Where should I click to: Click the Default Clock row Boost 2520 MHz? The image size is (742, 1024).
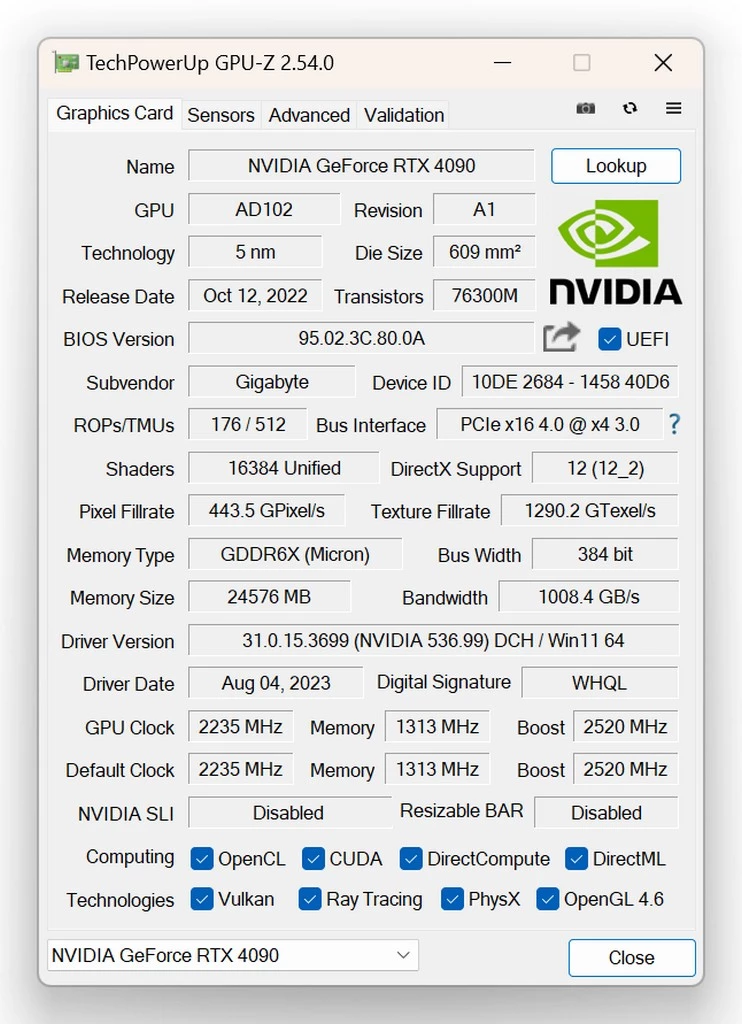626,769
